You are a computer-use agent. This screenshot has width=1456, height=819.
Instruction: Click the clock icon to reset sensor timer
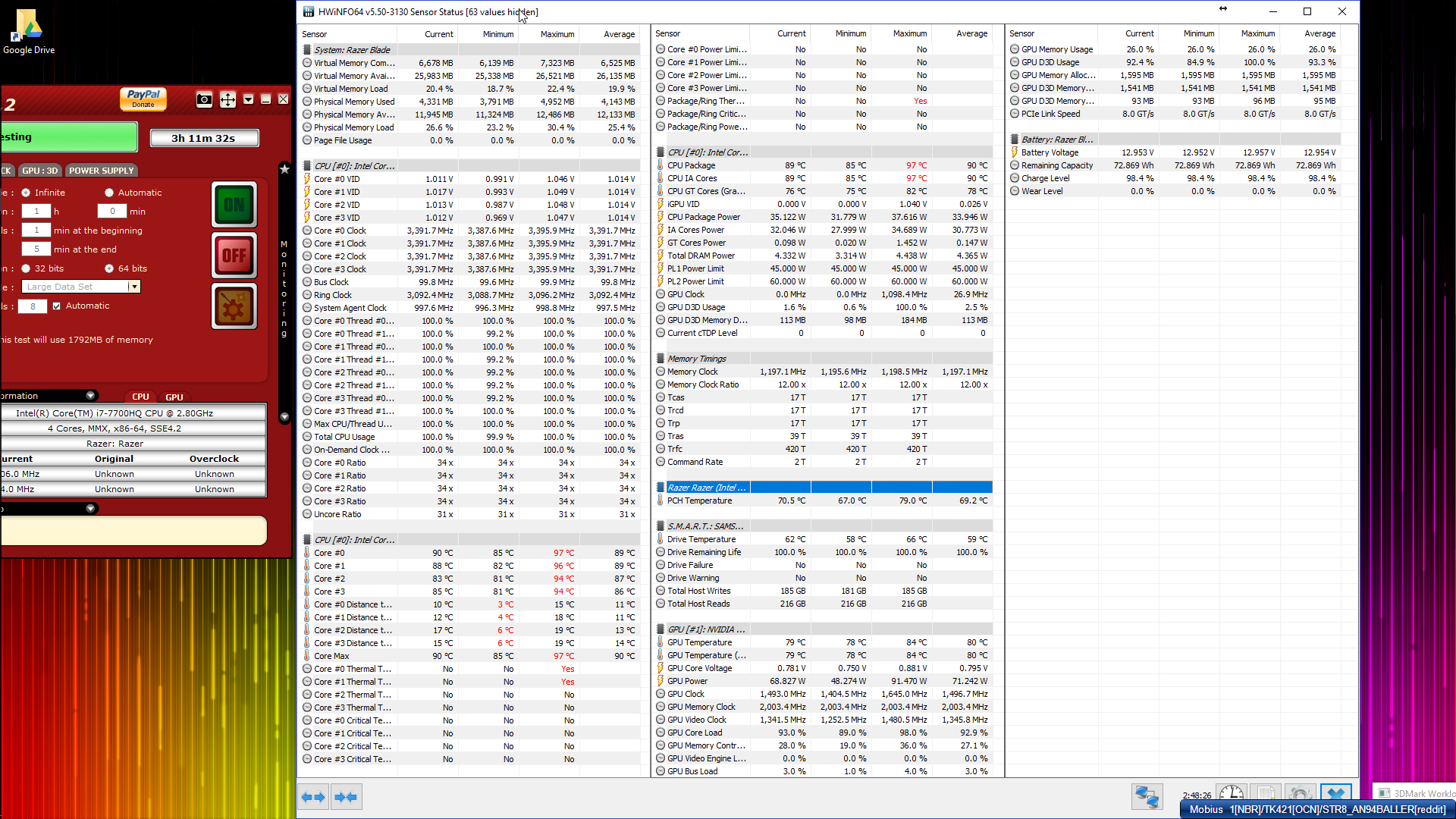click(x=1231, y=793)
